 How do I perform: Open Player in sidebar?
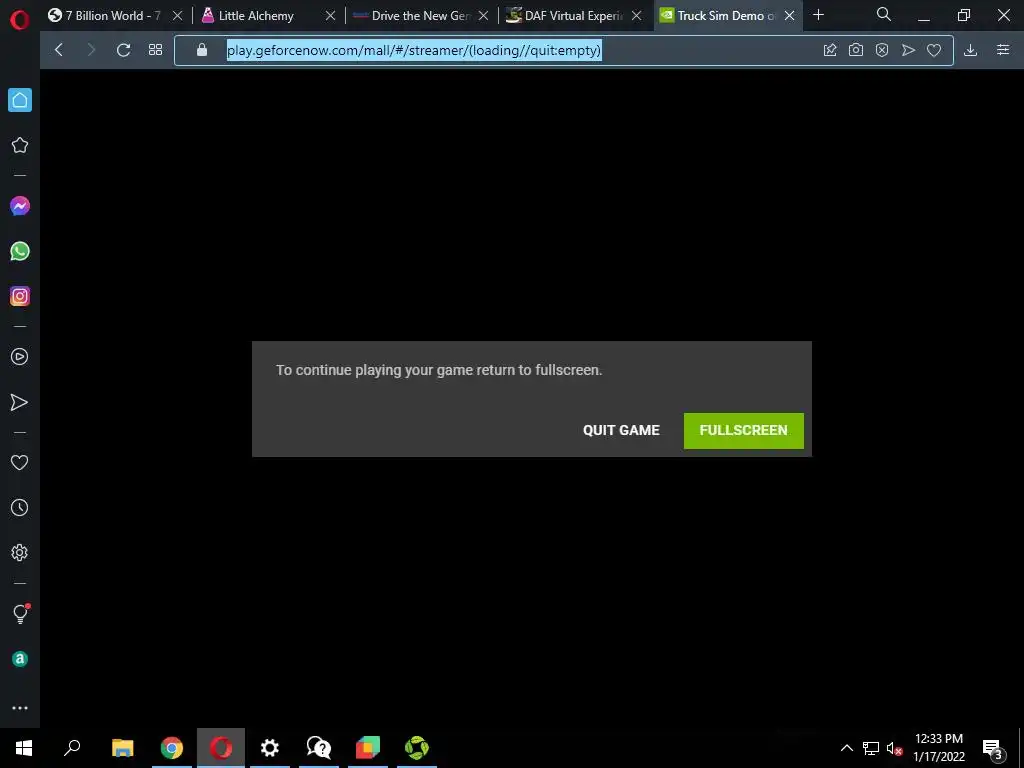[20, 357]
